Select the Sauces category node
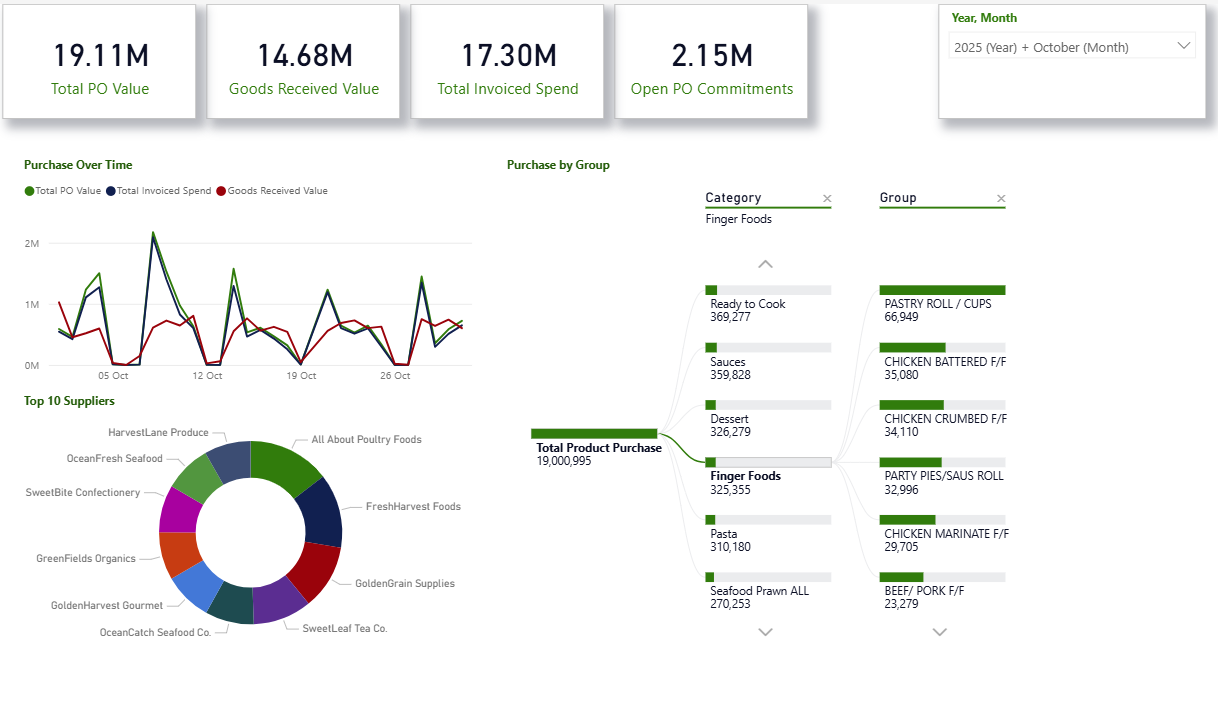This screenshot has width=1218, height=712. [x=768, y=348]
